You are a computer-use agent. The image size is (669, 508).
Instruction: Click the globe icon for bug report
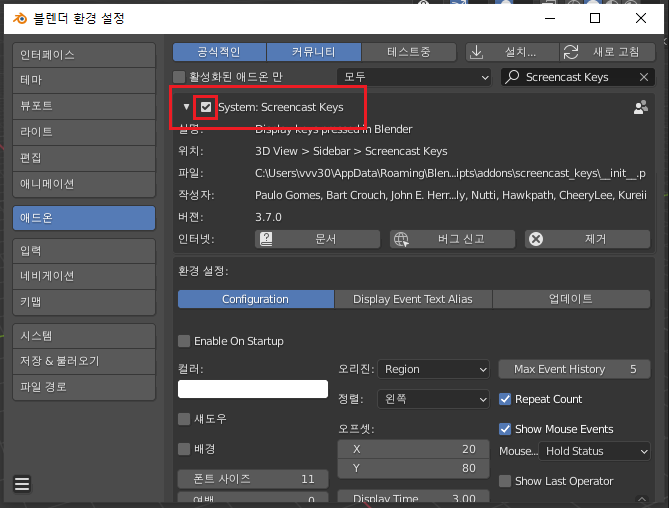pyautogui.click(x=401, y=239)
